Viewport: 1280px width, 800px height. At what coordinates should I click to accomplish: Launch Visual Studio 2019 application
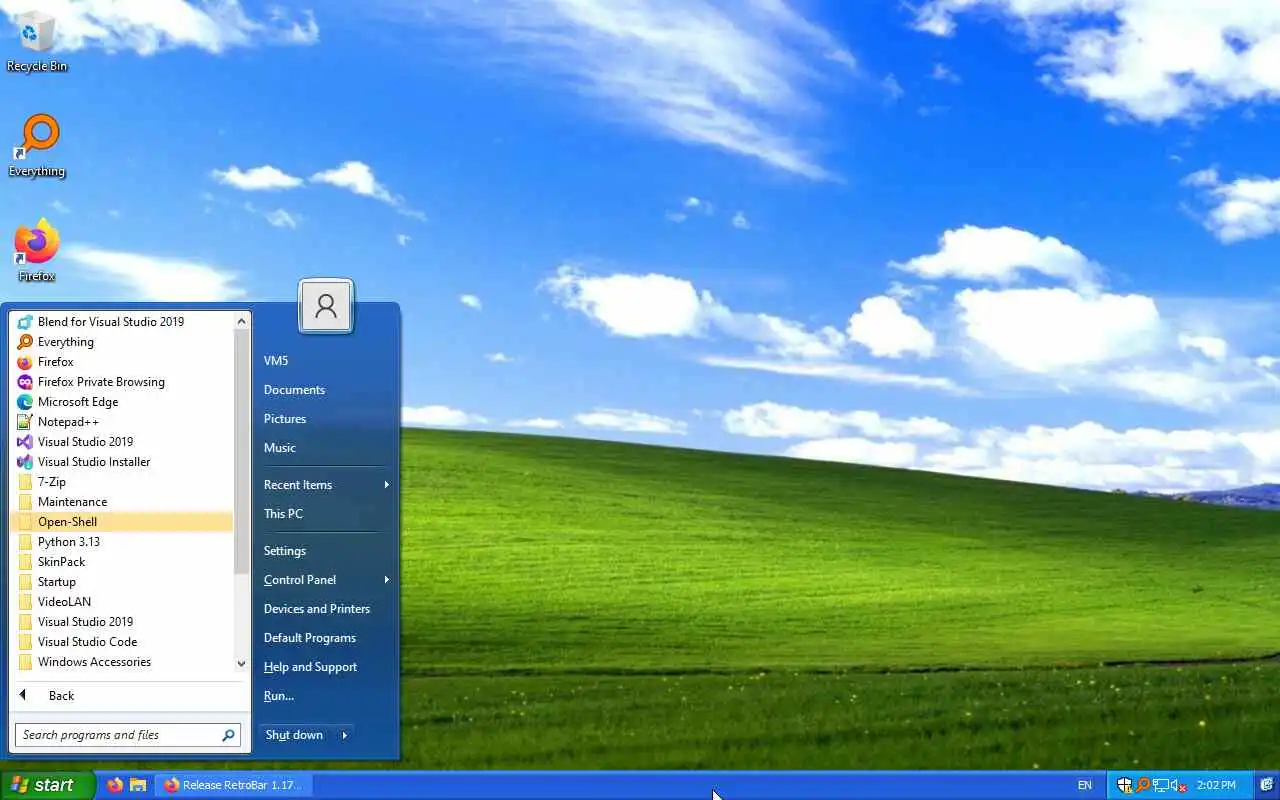122,442
